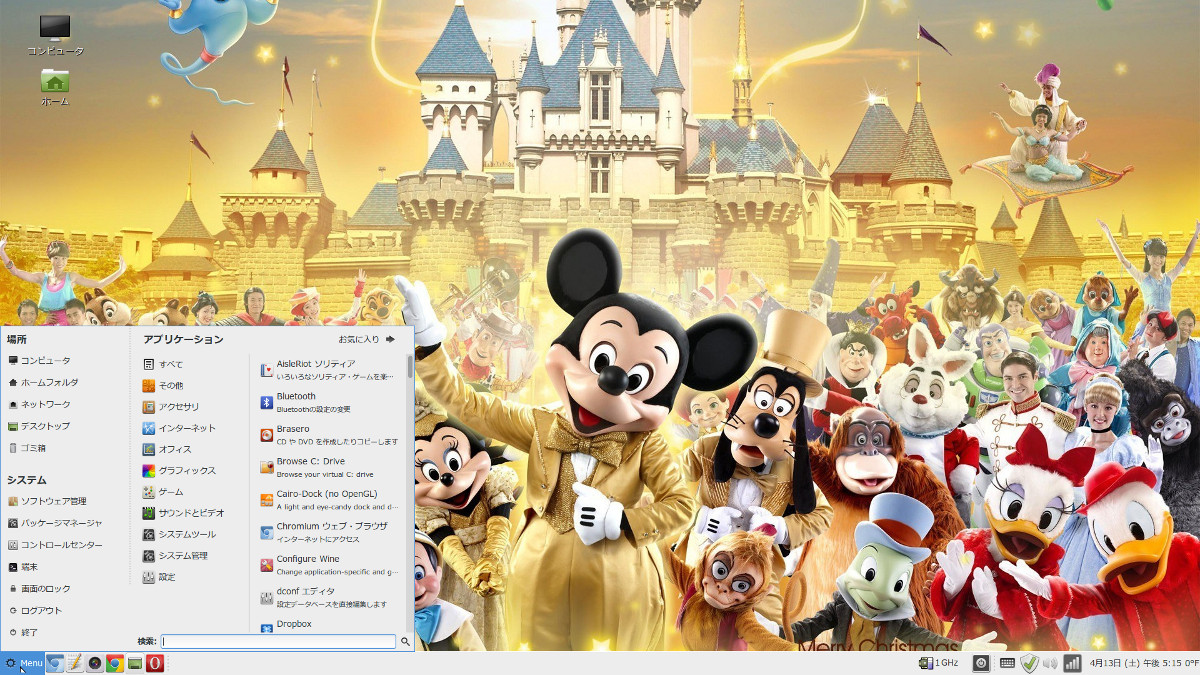Launch ソフトウェア管理 from the system list
Screen dimensions: 1200x675
click(48, 501)
